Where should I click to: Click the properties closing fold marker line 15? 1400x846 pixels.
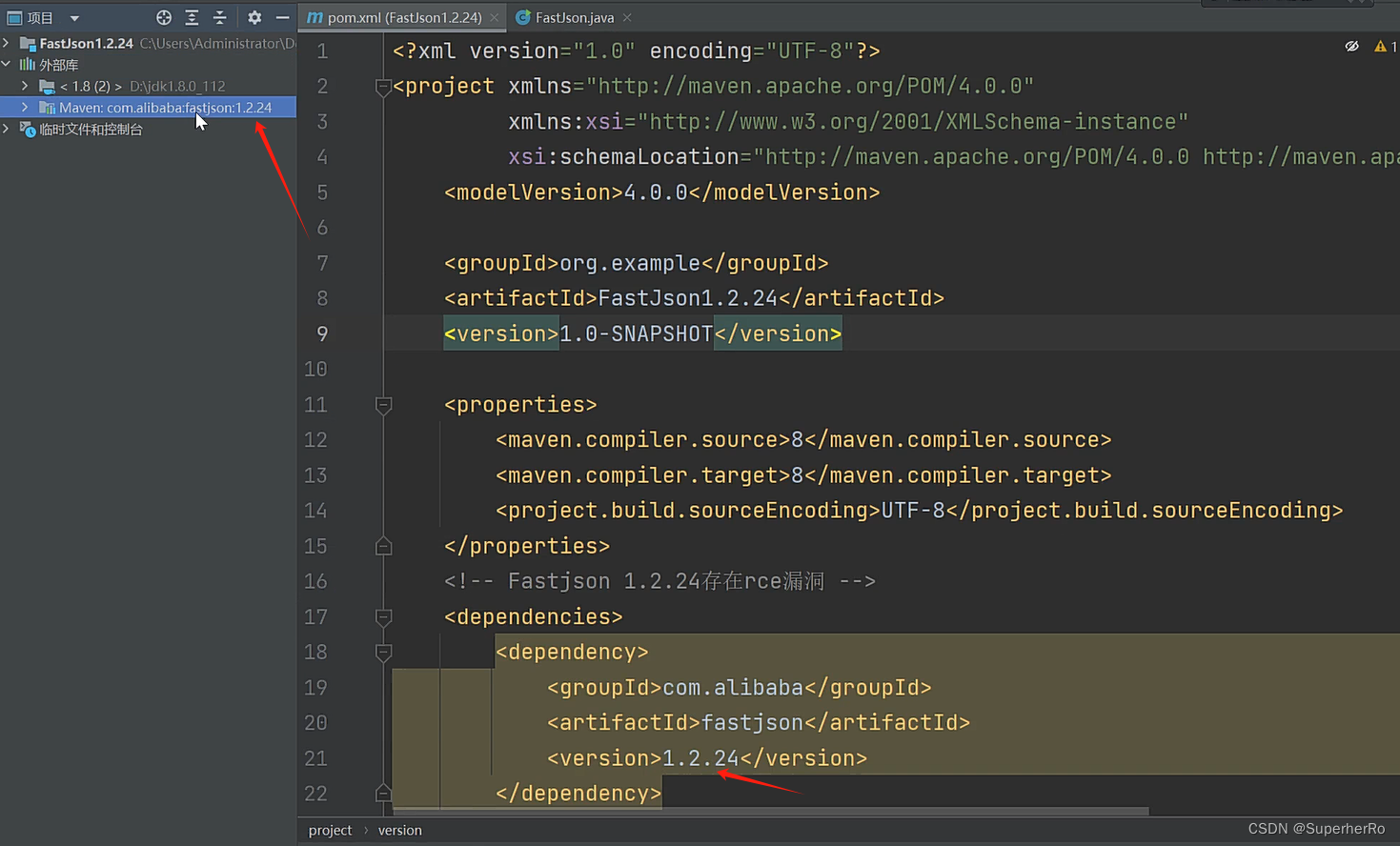[x=383, y=546]
